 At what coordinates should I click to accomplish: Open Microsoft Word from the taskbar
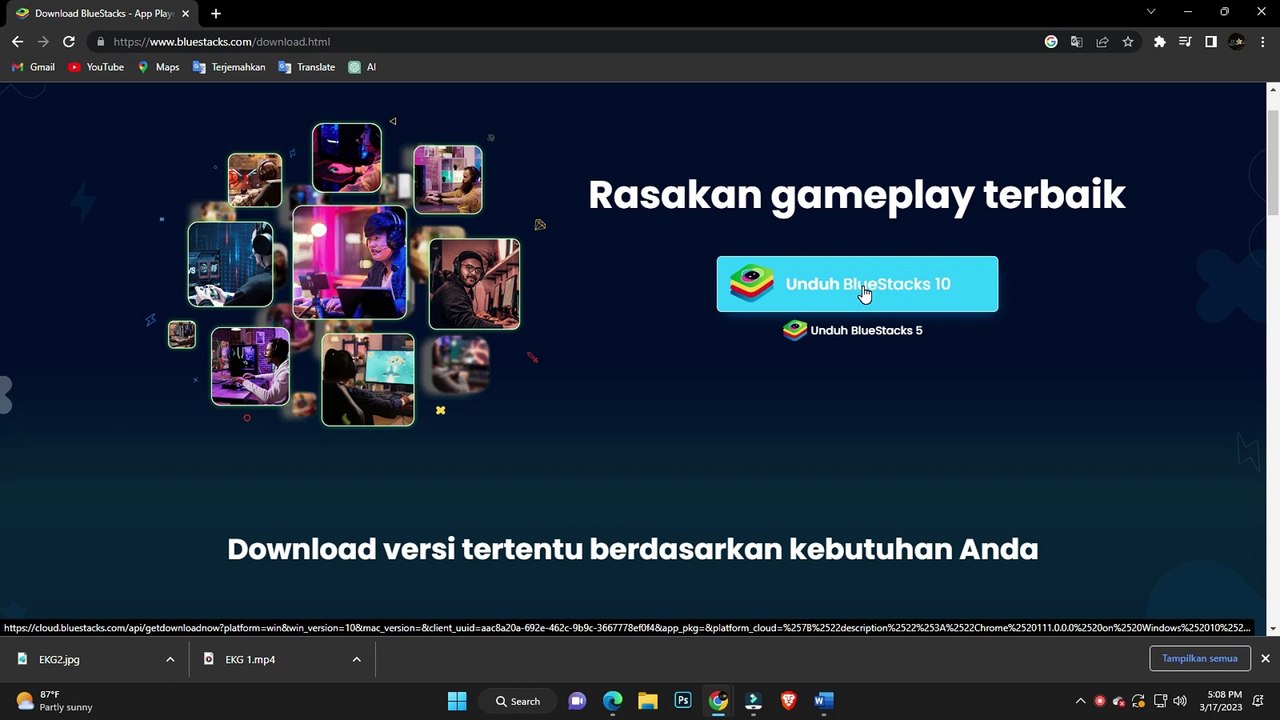[823, 701]
